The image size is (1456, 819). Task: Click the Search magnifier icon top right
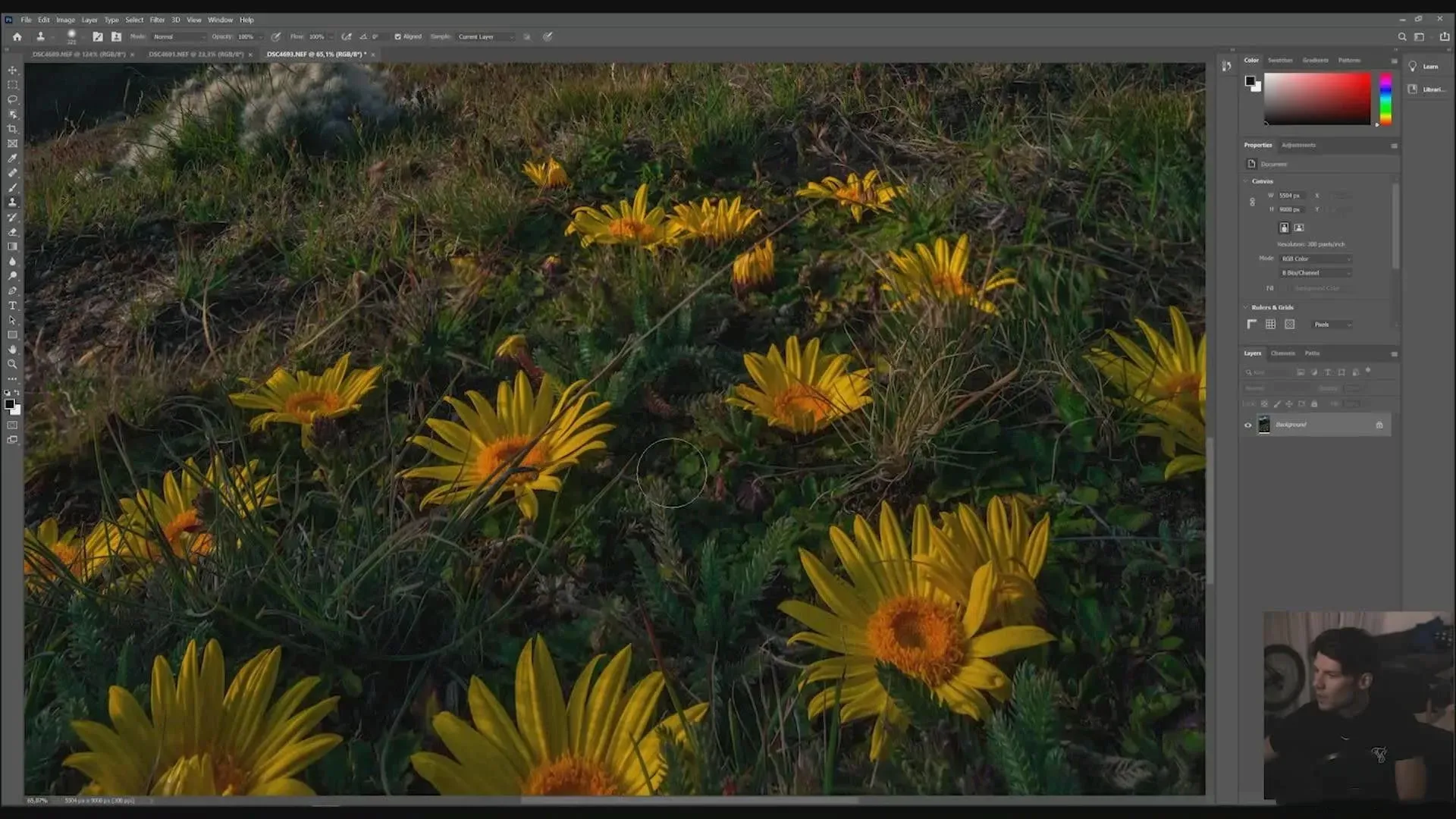click(x=1402, y=36)
